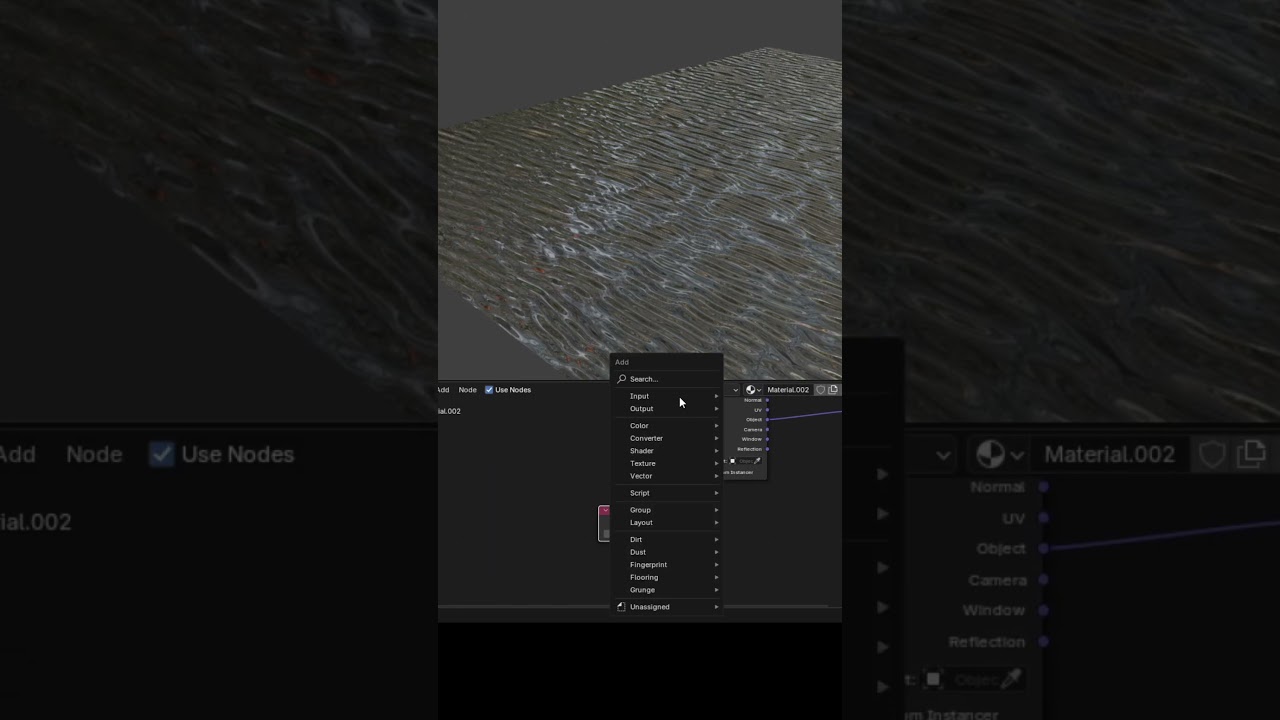Open the Output submenu
The height and width of the screenshot is (720, 1280).
click(x=667, y=409)
